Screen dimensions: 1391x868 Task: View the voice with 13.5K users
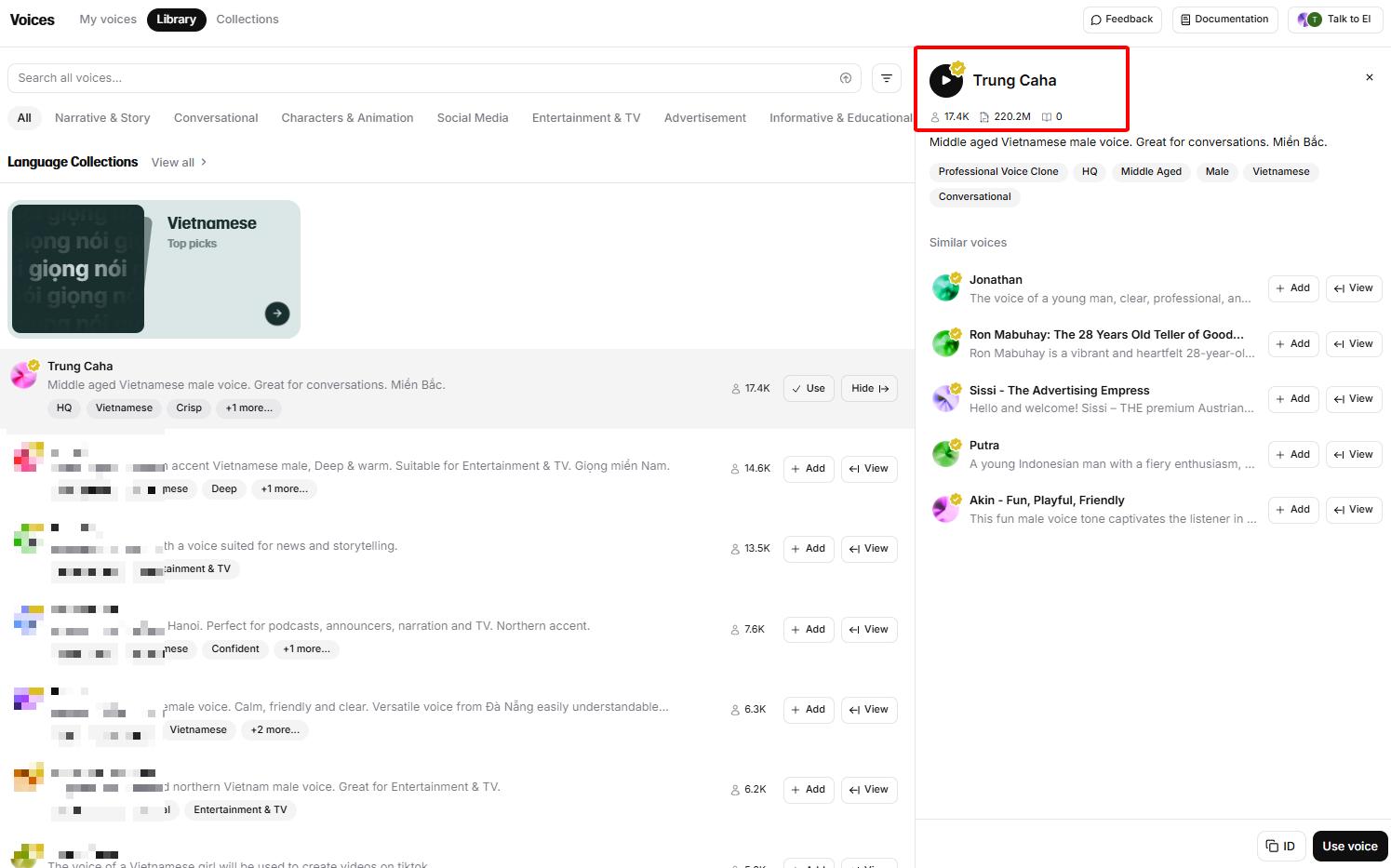click(869, 549)
